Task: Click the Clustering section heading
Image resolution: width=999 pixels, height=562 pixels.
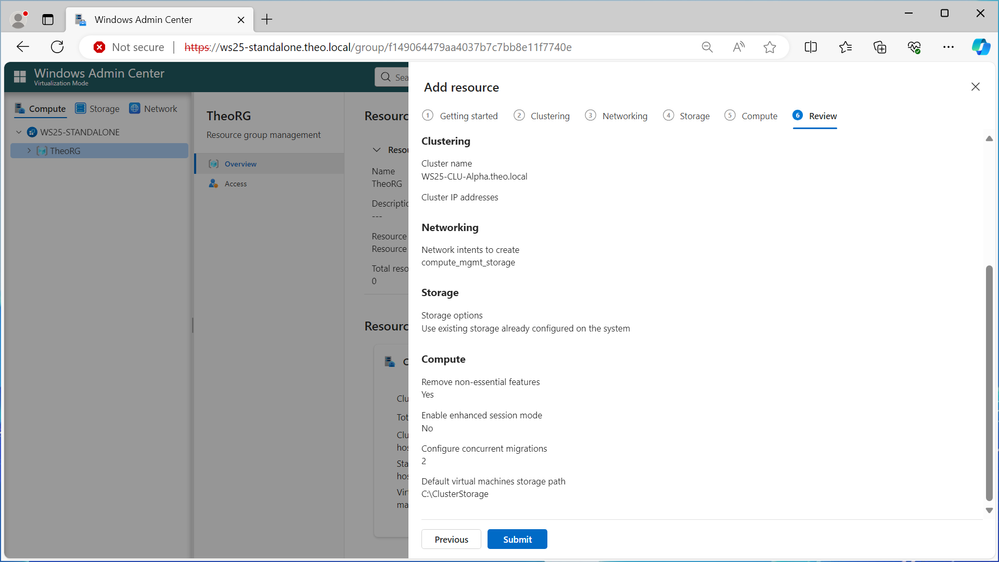Action: coord(445,141)
